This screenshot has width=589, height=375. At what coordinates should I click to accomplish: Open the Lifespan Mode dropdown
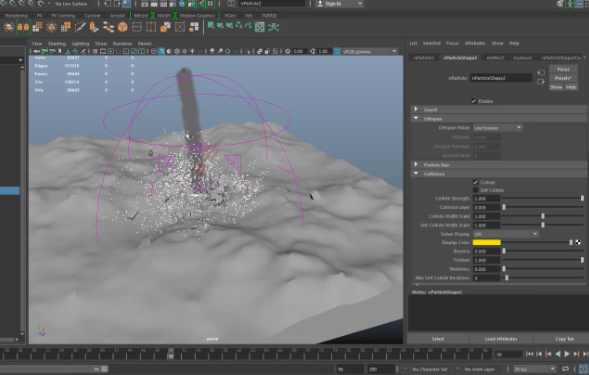pos(497,128)
